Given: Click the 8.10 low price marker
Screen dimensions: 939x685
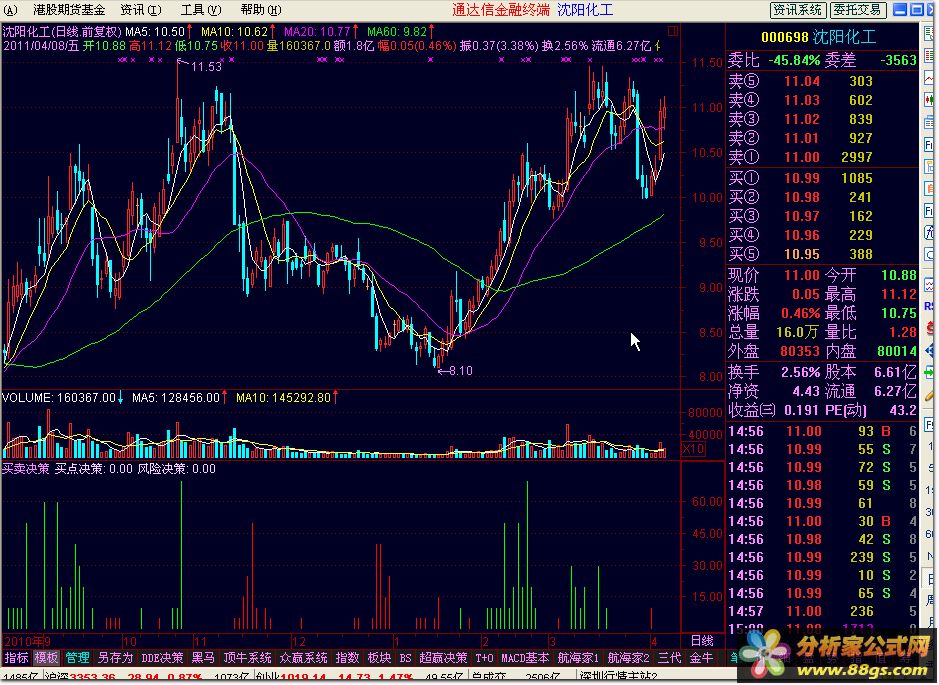Looking at the screenshot, I should coord(461,371).
